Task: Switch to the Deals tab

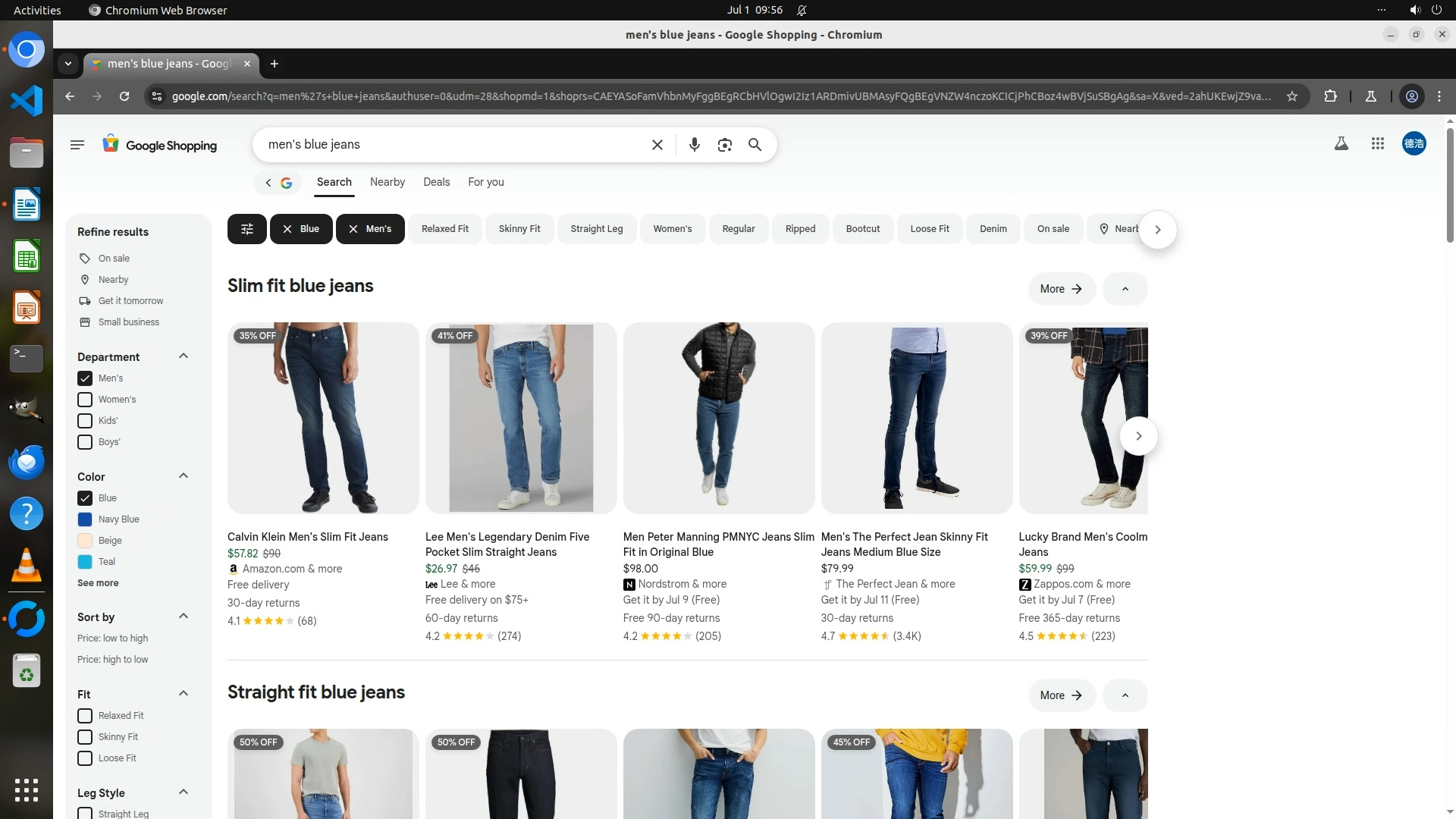Action: click(x=436, y=182)
